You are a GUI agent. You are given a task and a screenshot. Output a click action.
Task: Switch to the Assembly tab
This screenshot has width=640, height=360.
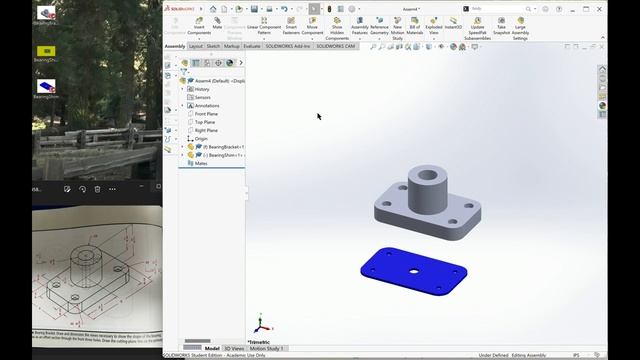click(175, 47)
